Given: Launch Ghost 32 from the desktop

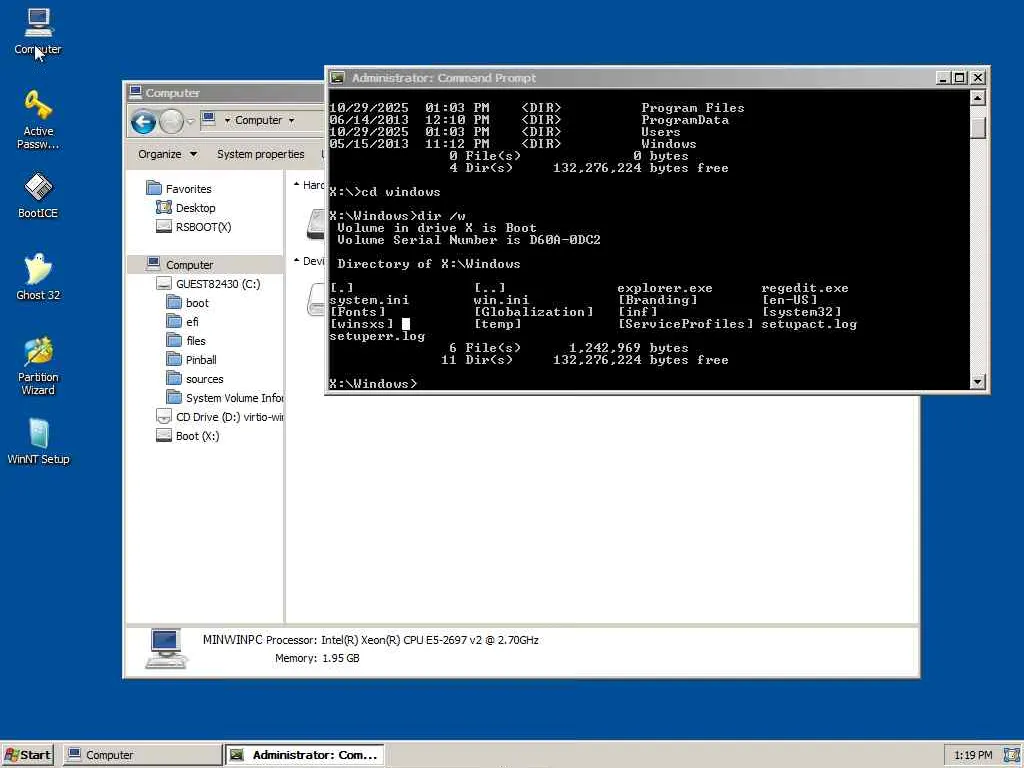Looking at the screenshot, I should (38, 277).
